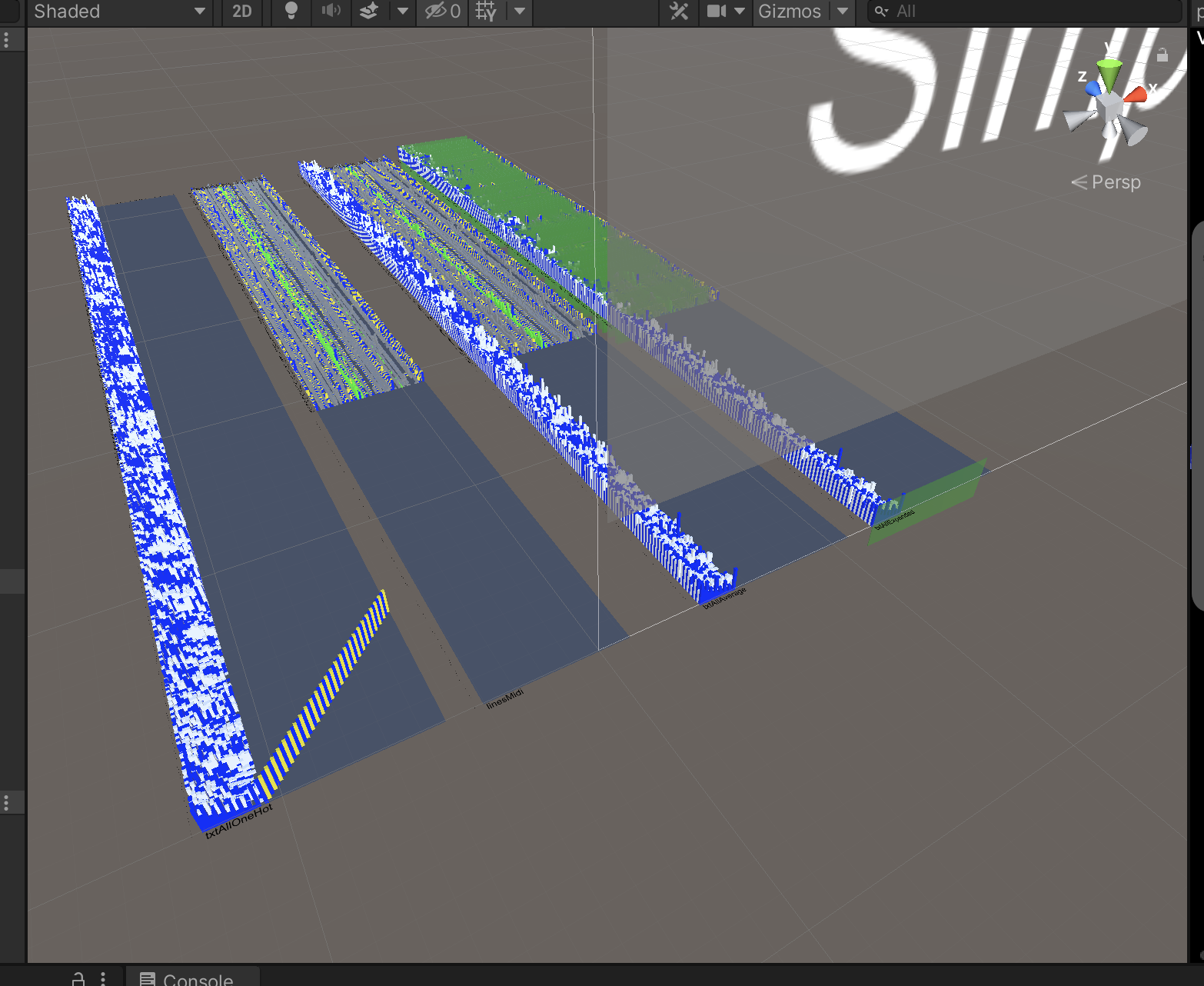This screenshot has width=1204, height=986.
Task: Click the scene camera settings icon
Action: 717,12
